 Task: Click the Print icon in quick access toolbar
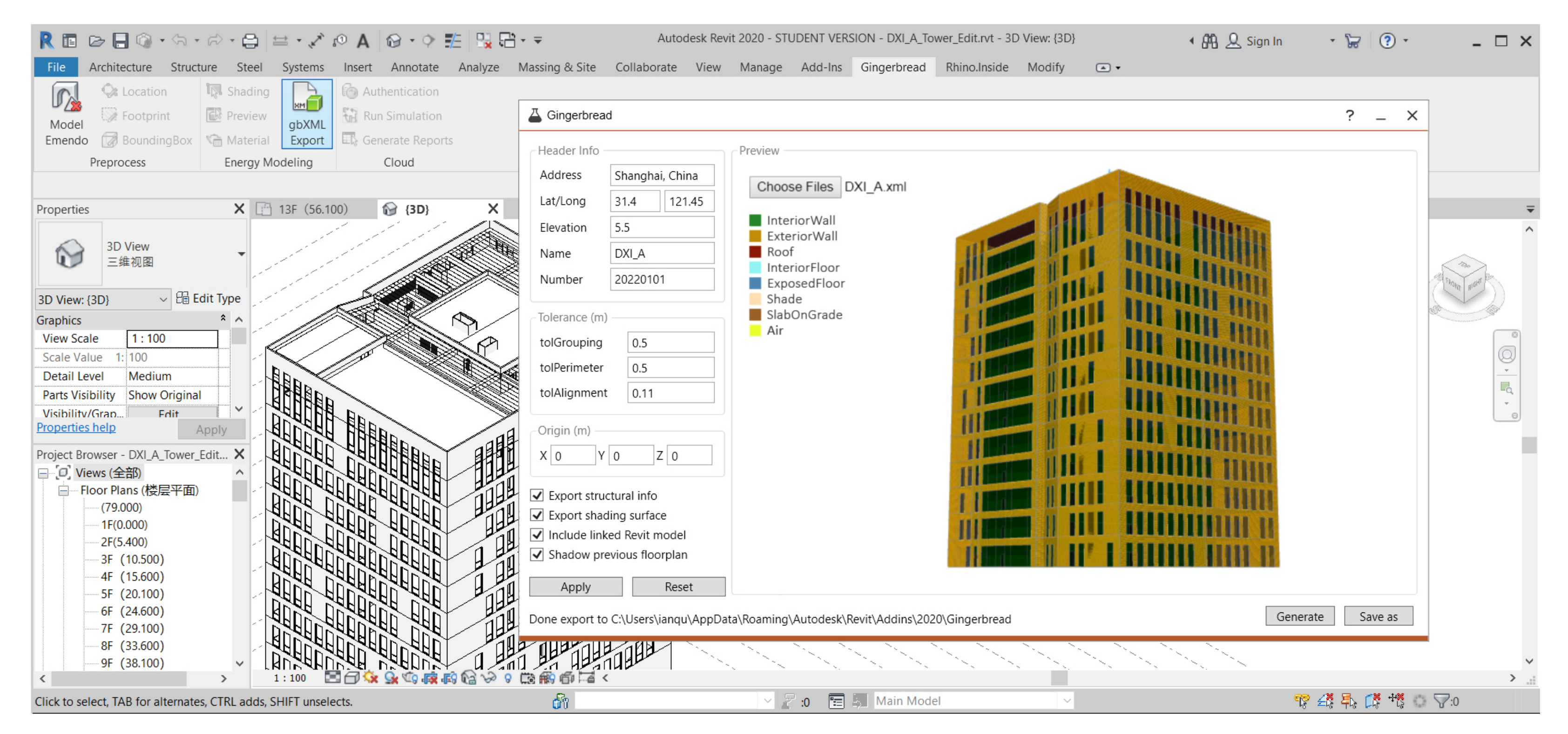(x=250, y=41)
